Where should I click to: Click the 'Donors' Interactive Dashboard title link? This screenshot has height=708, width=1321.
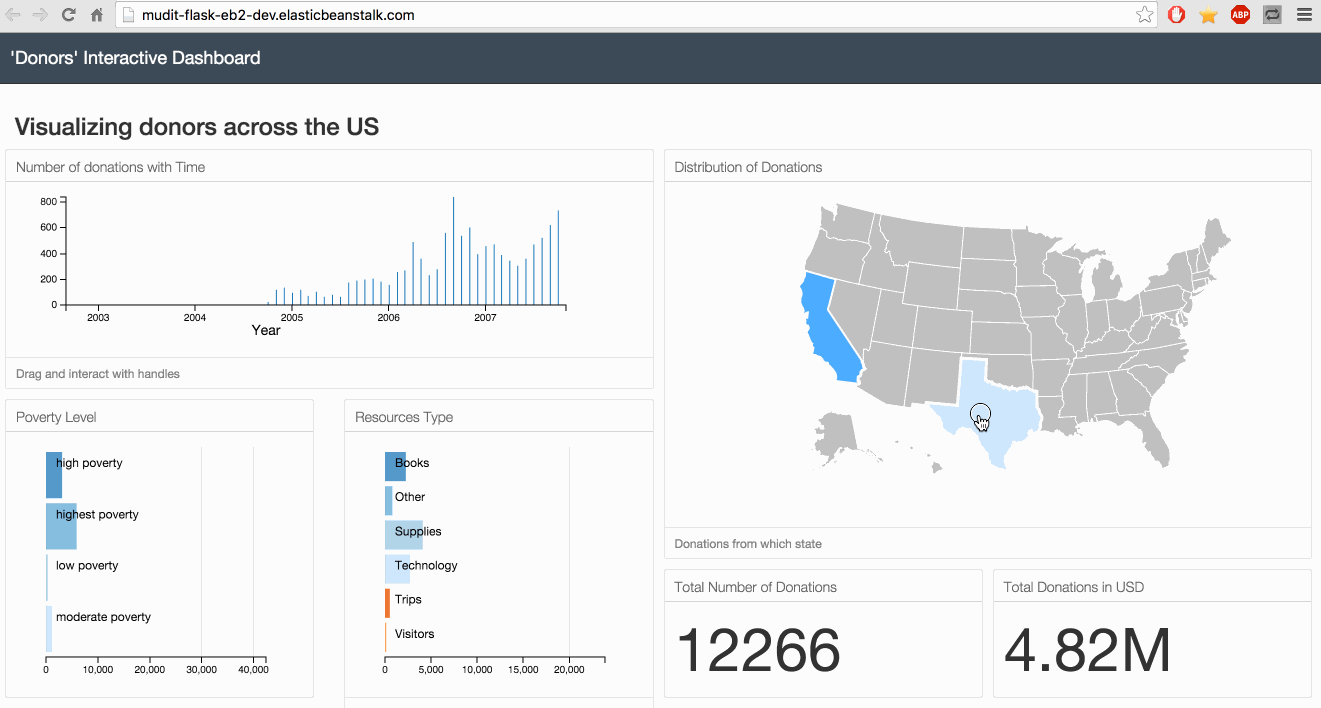point(135,58)
